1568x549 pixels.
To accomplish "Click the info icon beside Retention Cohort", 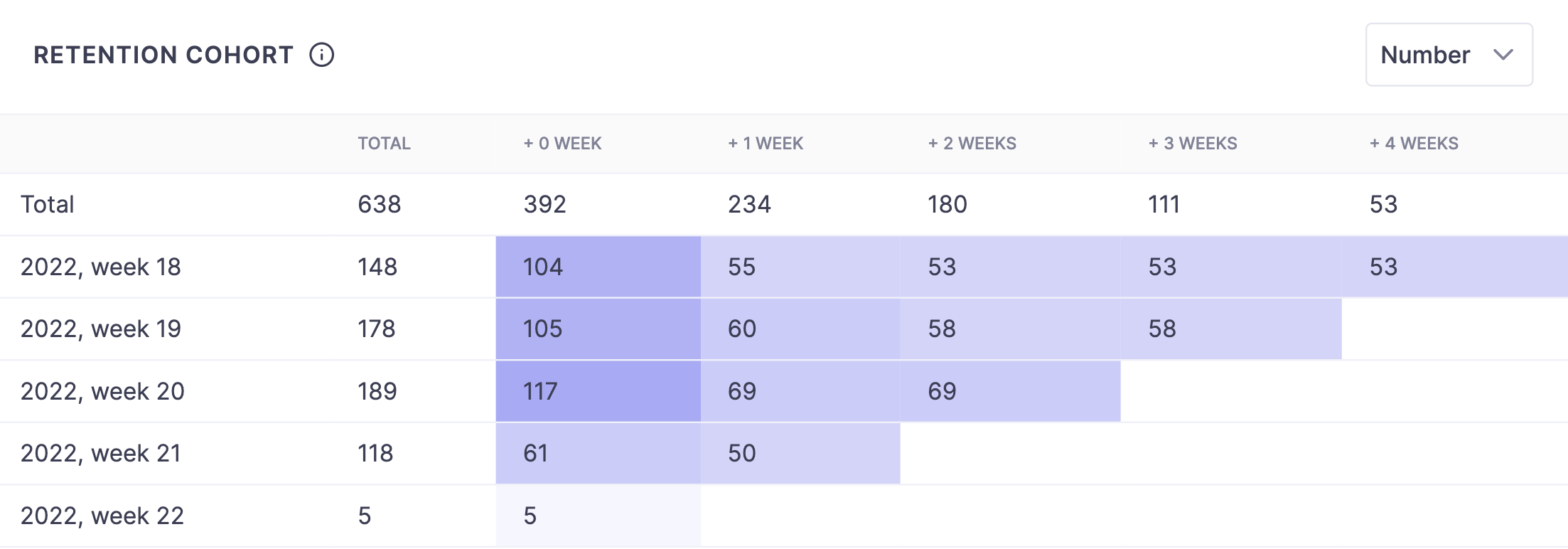I will 321,54.
